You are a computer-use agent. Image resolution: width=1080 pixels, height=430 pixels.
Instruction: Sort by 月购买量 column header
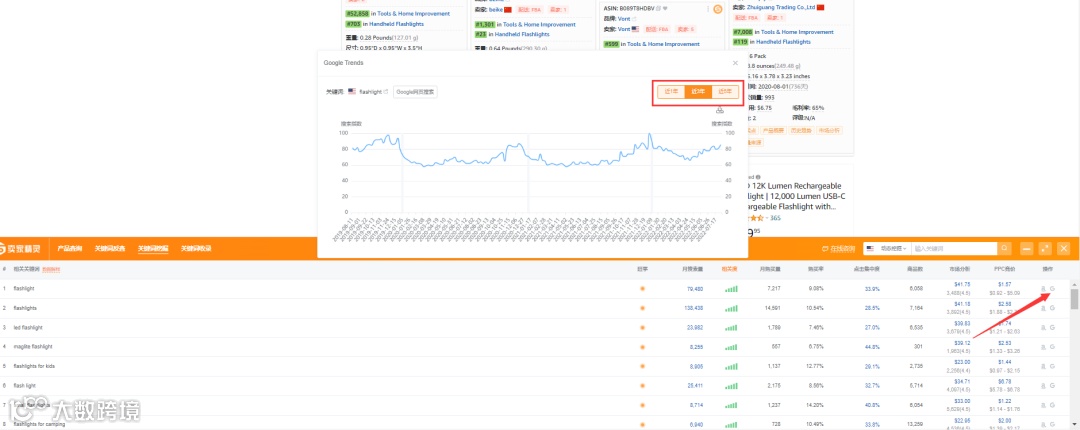(769, 269)
